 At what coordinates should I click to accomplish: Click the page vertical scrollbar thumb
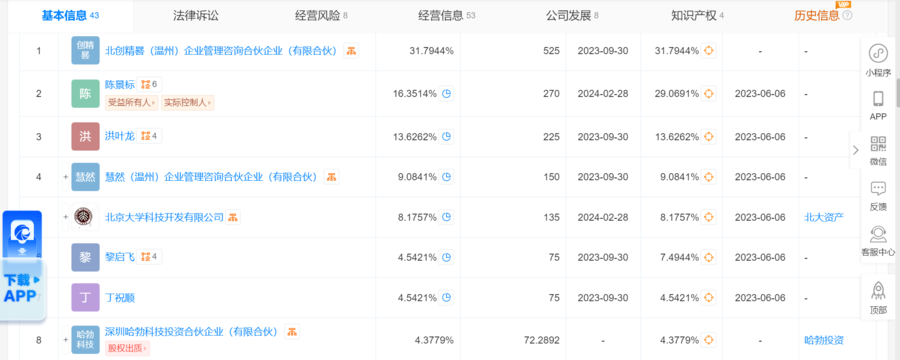897,92
